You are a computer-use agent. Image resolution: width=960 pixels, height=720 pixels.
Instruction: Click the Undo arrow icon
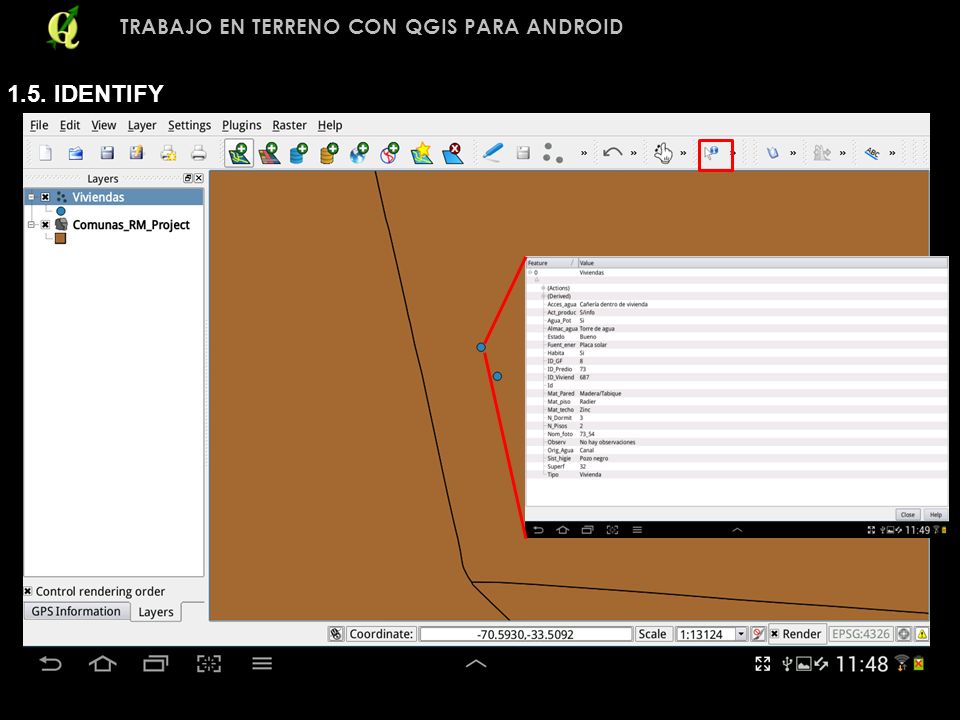[612, 152]
